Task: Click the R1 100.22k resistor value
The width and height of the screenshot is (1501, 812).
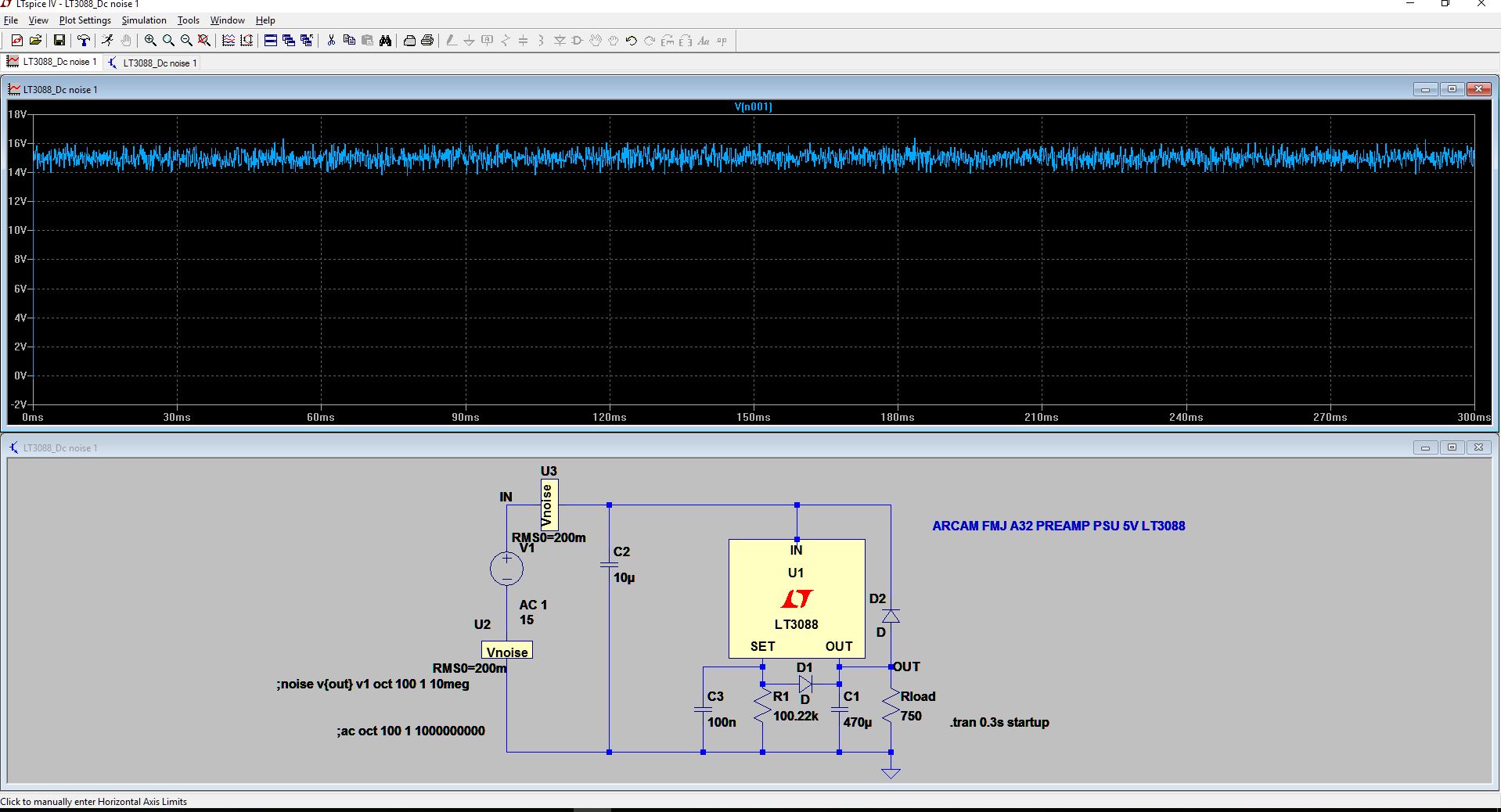Action: click(796, 716)
